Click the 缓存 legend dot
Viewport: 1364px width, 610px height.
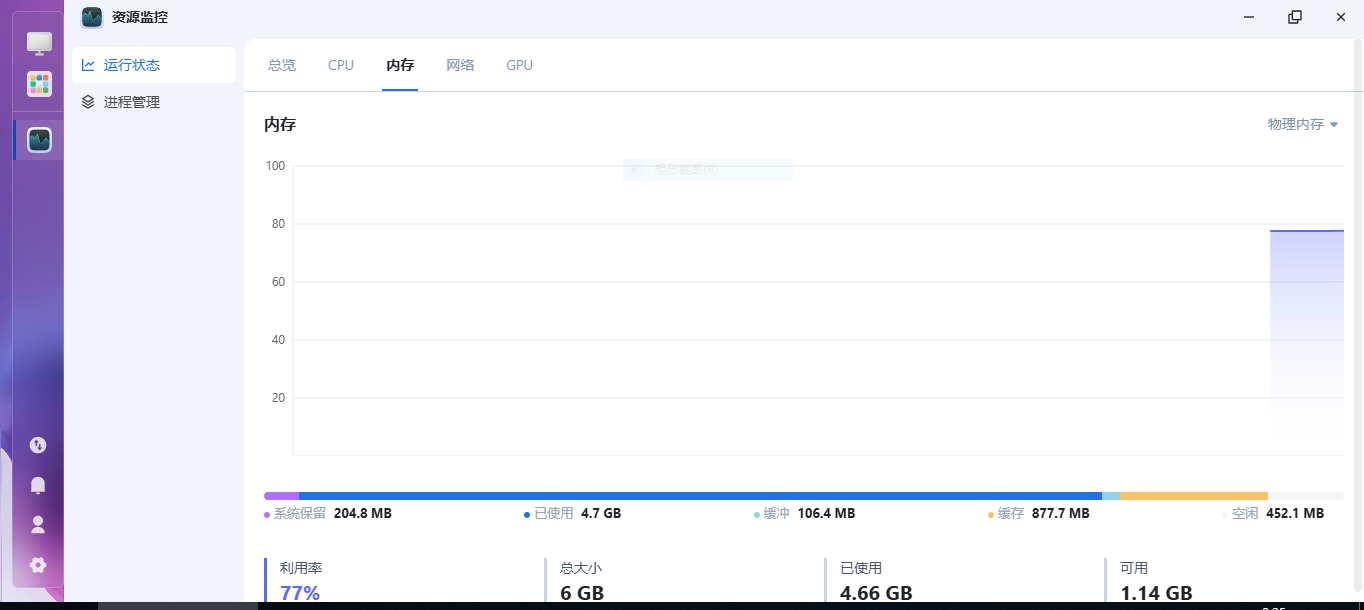point(991,515)
